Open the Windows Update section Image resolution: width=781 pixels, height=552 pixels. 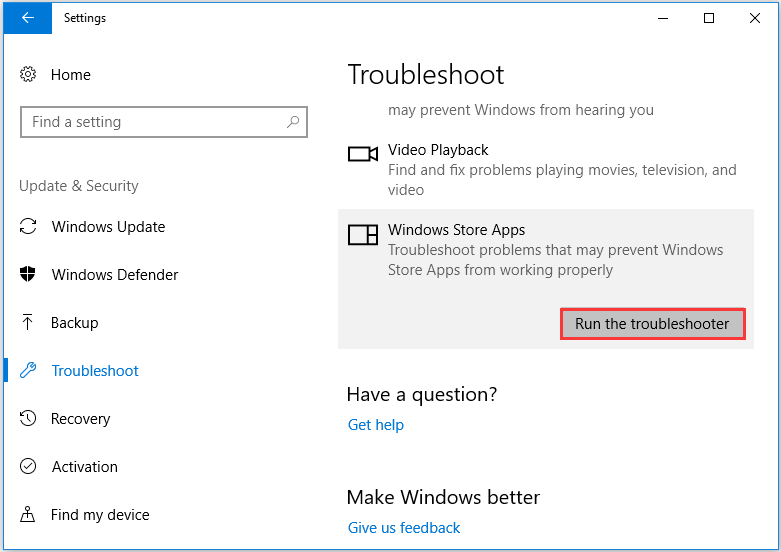(x=108, y=227)
